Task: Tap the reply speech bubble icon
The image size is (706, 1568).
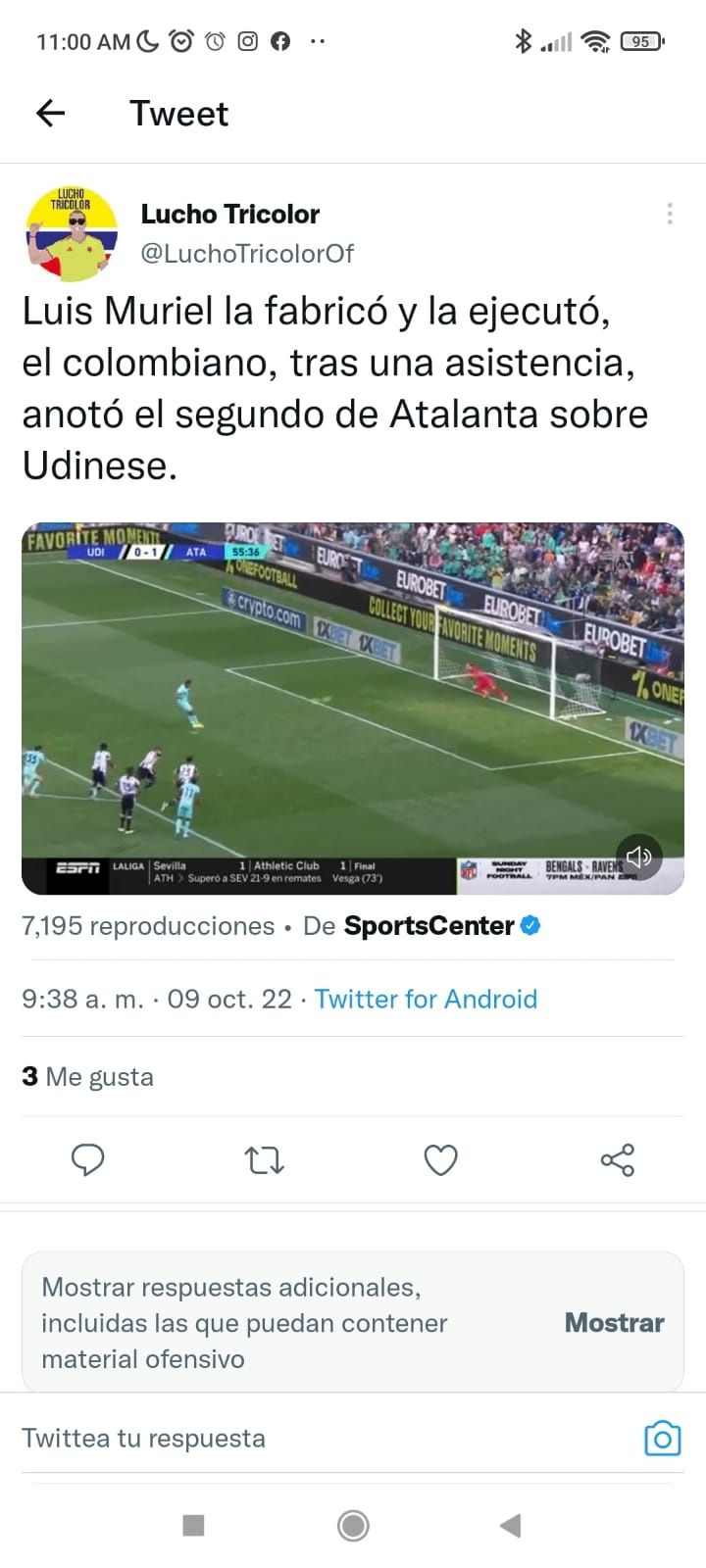Action: [88, 1160]
